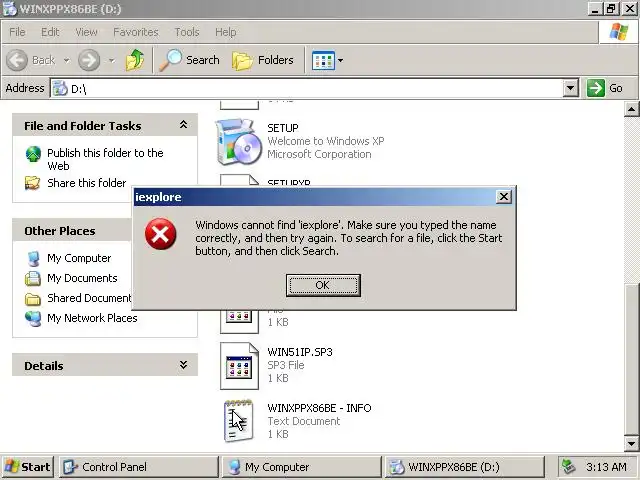Open My Network Places link
640x480 pixels.
tap(92, 318)
